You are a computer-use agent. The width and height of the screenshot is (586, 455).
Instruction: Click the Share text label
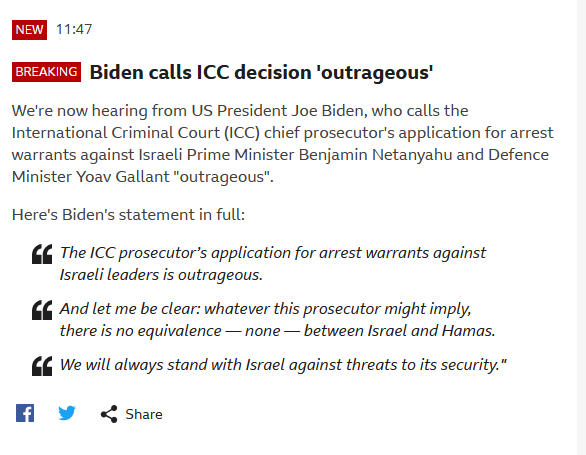(x=144, y=414)
